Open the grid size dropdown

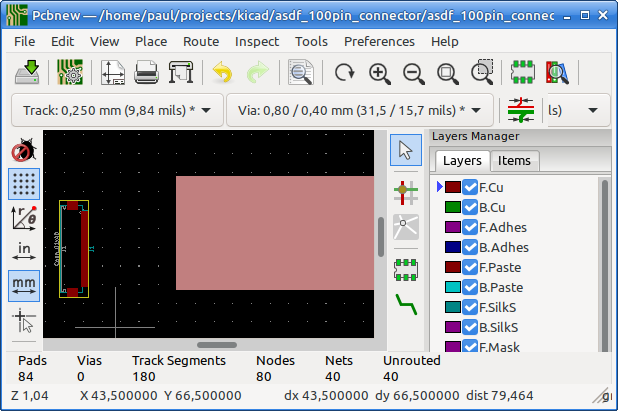pos(578,110)
